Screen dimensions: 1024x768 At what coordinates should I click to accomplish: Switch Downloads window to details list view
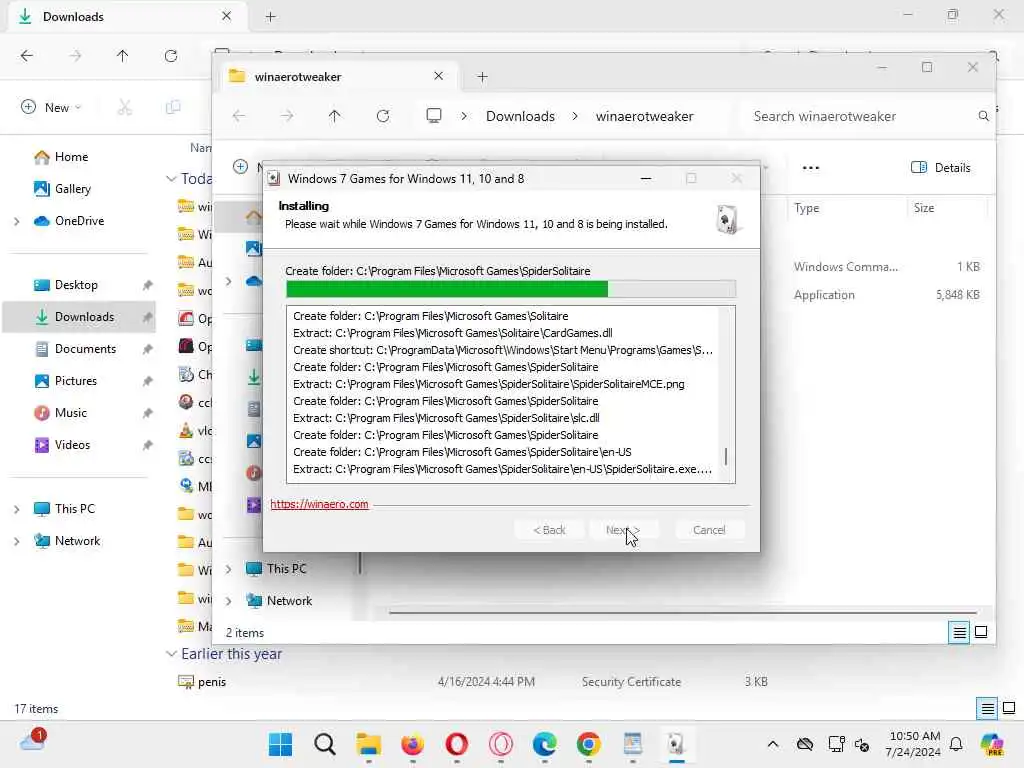[x=987, y=708]
